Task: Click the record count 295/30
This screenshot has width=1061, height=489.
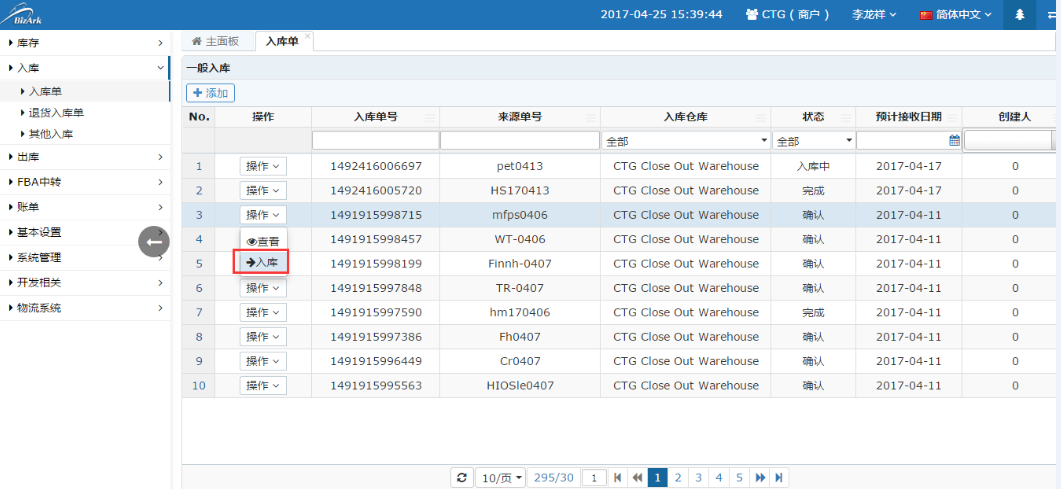Action: tap(554, 478)
